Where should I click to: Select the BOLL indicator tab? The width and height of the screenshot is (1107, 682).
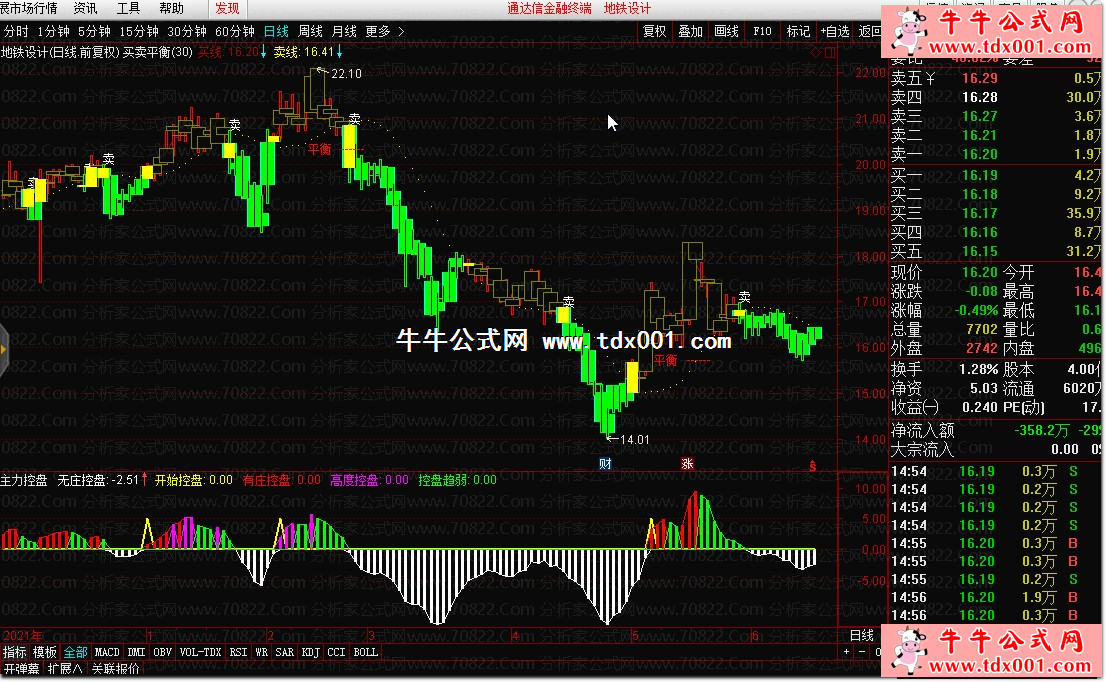[x=366, y=652]
